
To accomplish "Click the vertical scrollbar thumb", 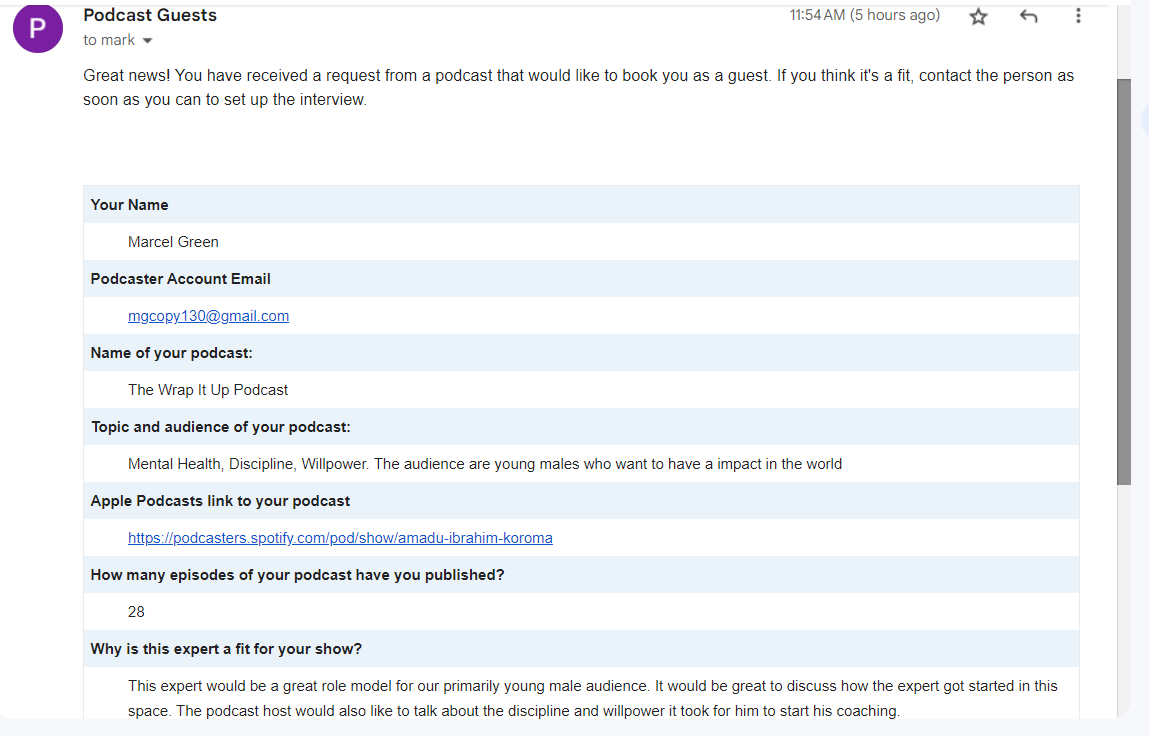I will coord(1124,280).
